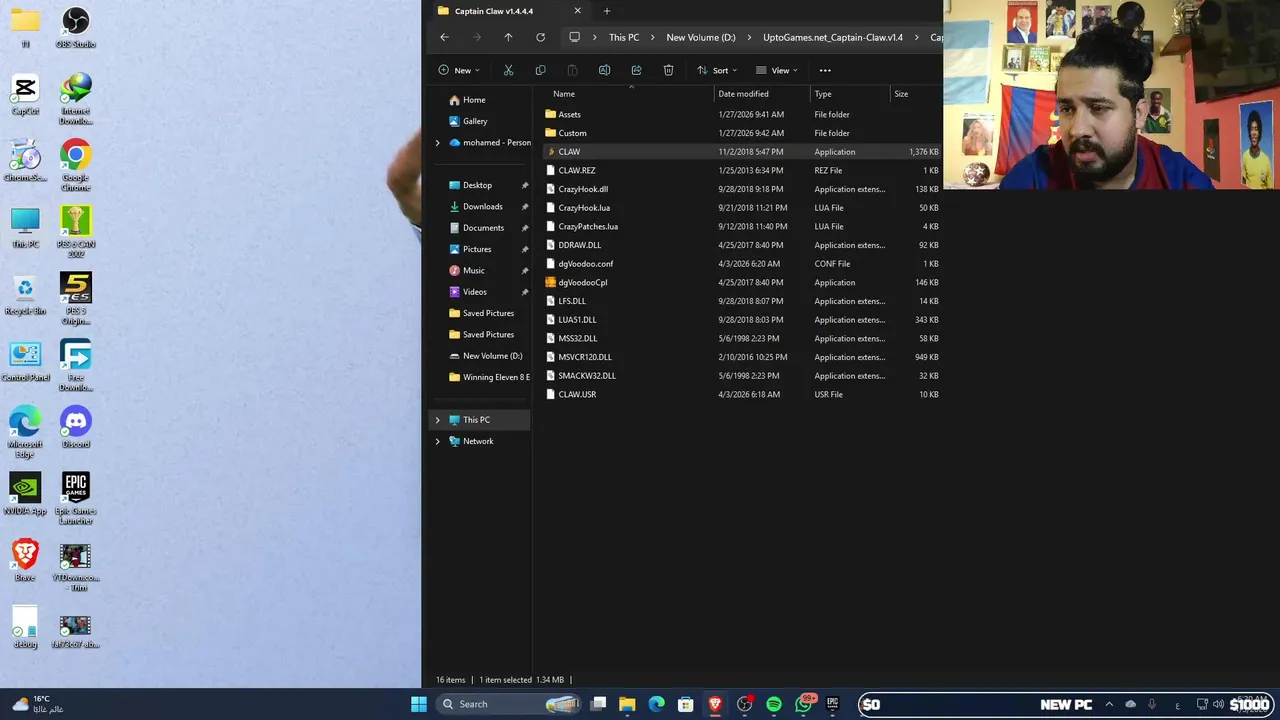
Task: Open Downloads quick access folder
Action: coord(482,206)
